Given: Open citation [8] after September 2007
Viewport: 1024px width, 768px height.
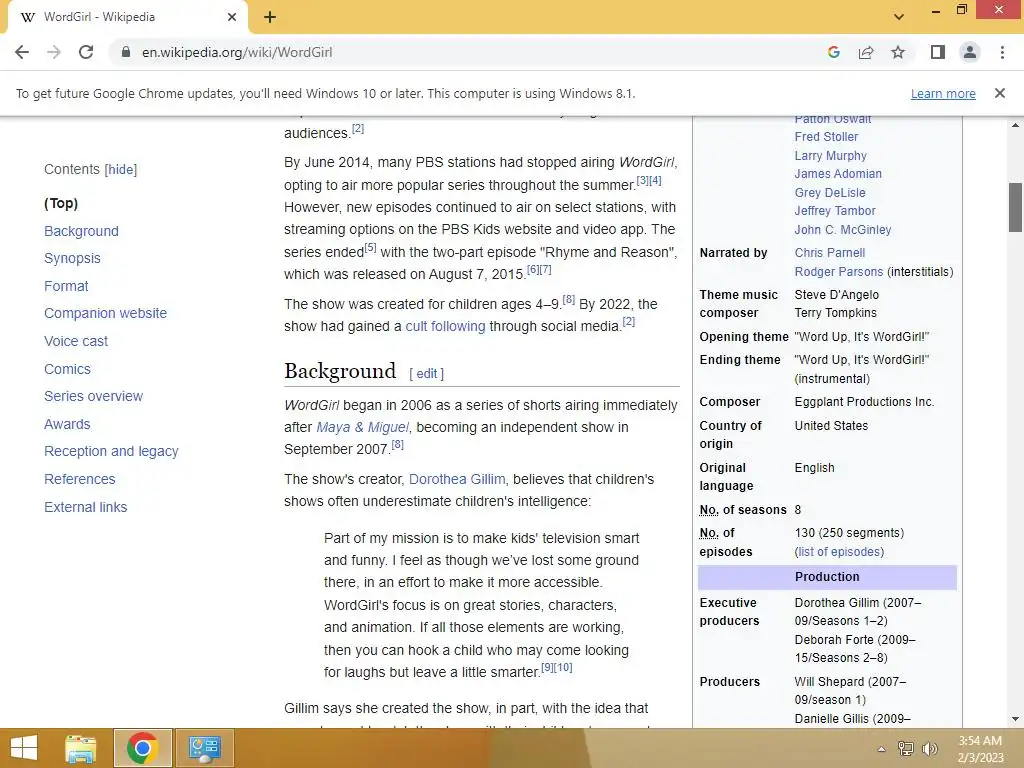Looking at the screenshot, I should (x=397, y=445).
